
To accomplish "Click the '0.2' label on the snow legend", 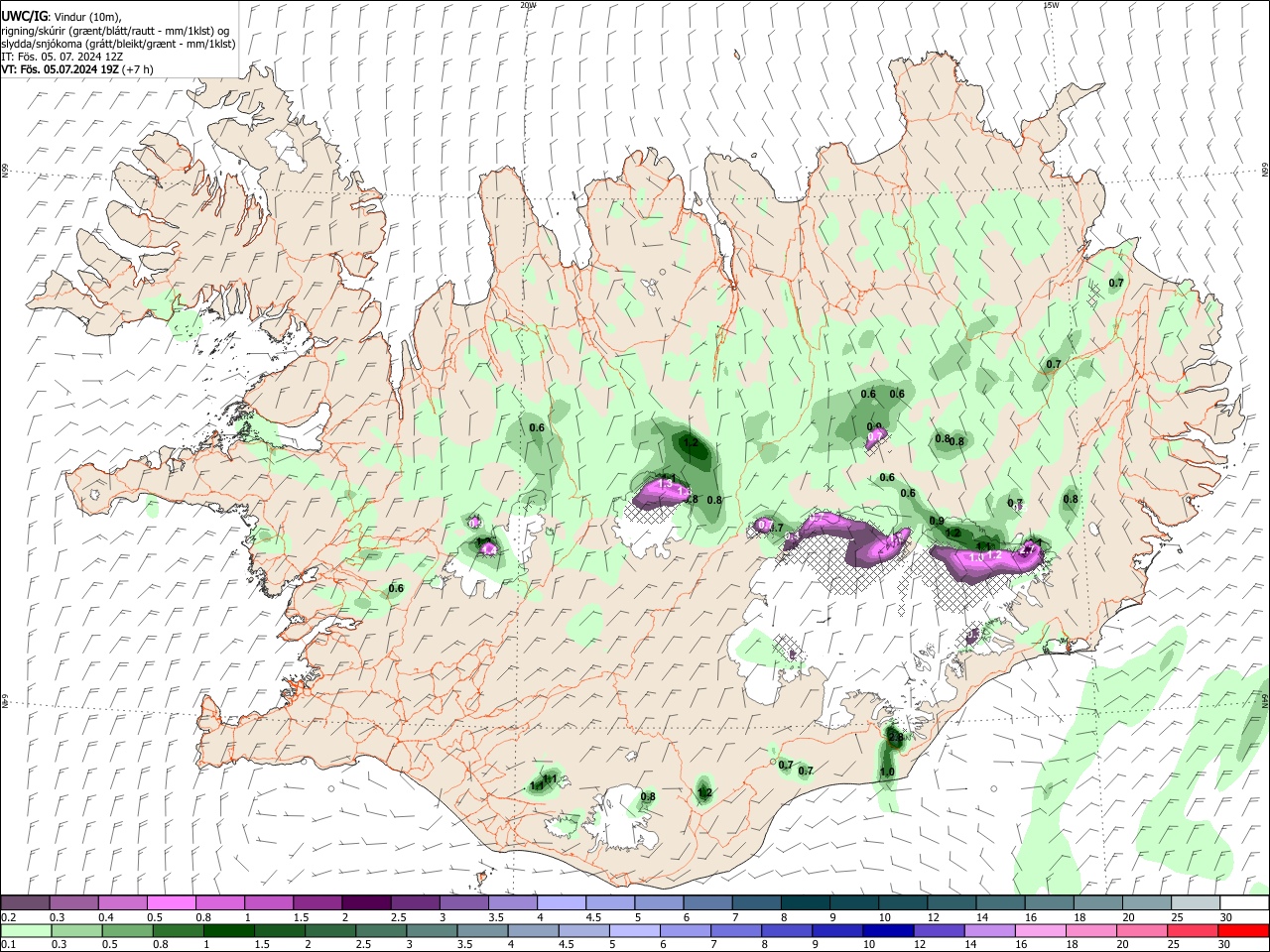I will pyautogui.click(x=9, y=917).
